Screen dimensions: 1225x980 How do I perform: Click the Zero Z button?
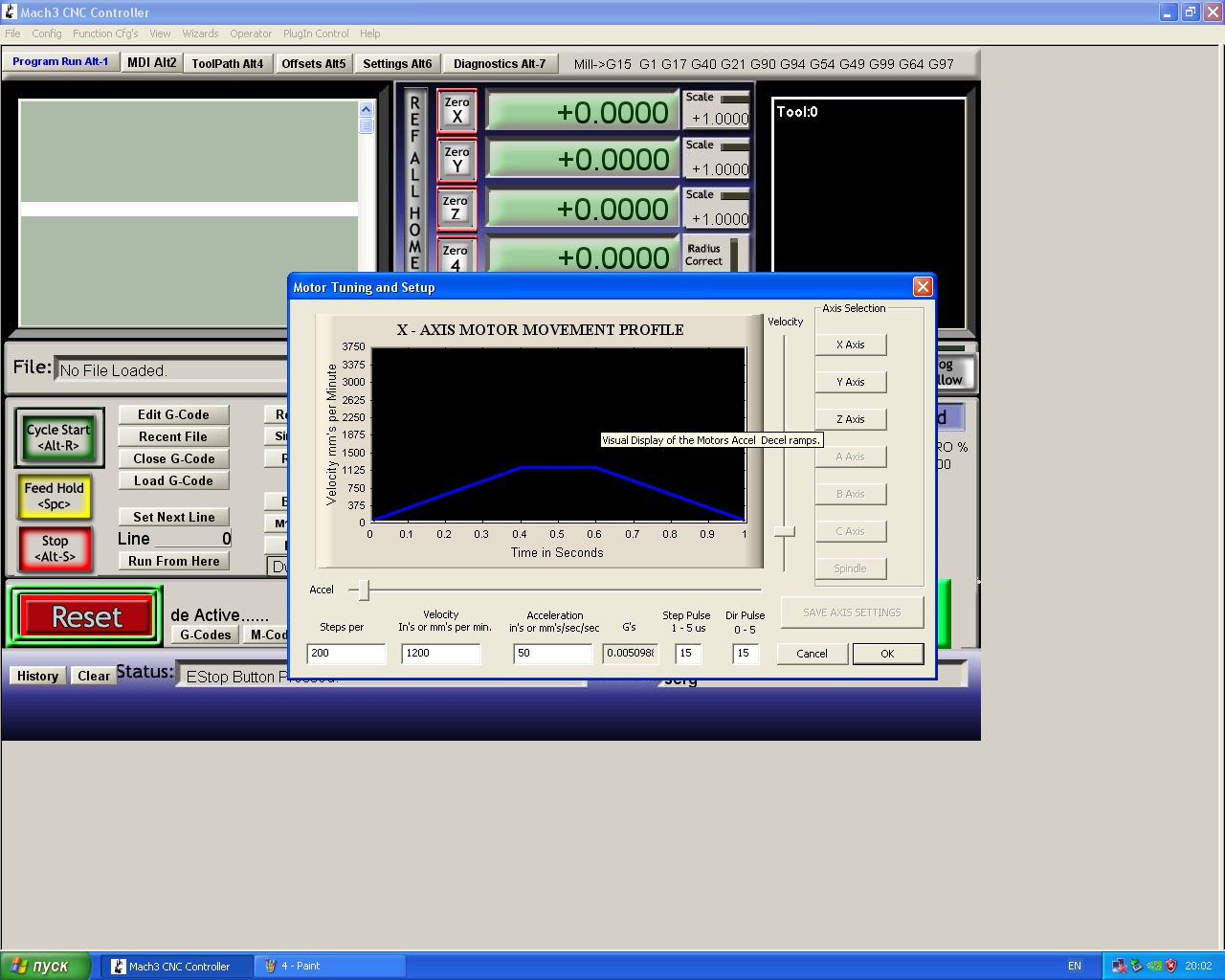[x=457, y=209]
